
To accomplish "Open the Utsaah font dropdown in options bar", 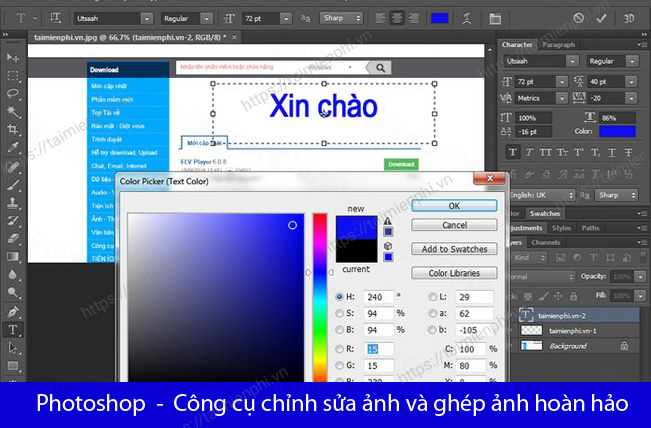I will (147, 18).
